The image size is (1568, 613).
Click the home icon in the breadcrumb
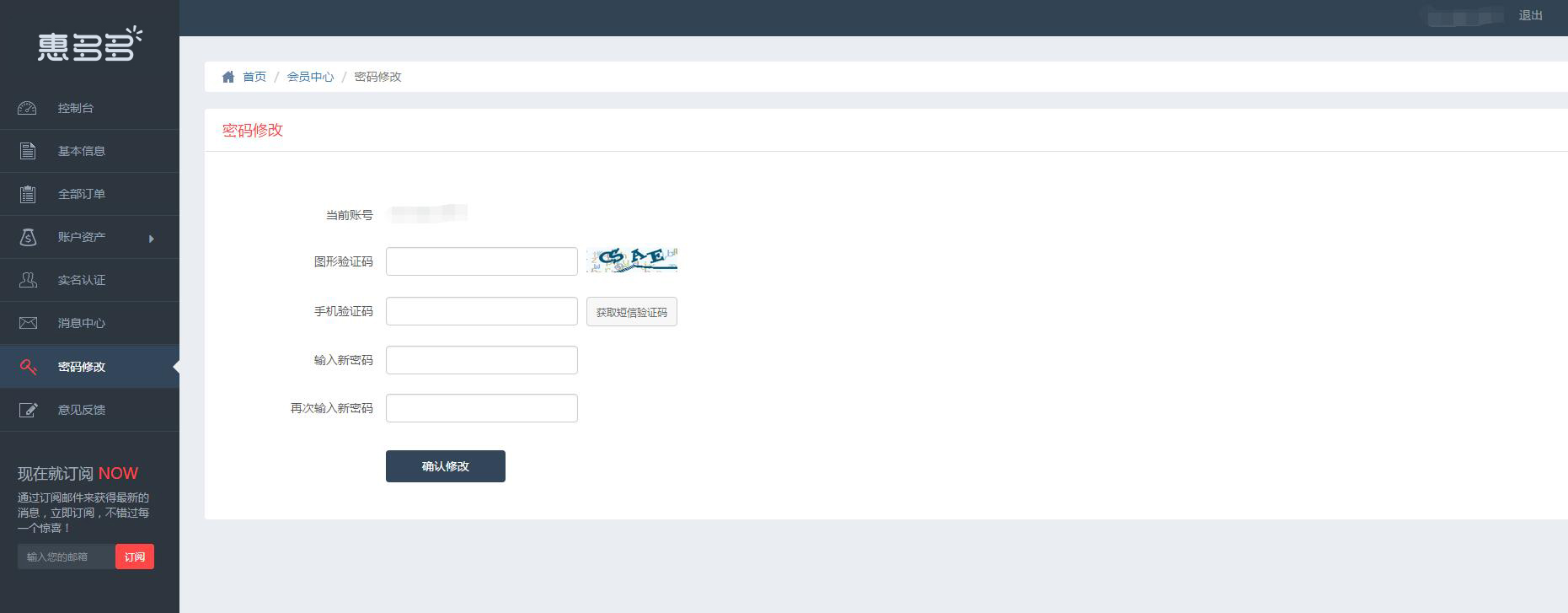(228, 77)
